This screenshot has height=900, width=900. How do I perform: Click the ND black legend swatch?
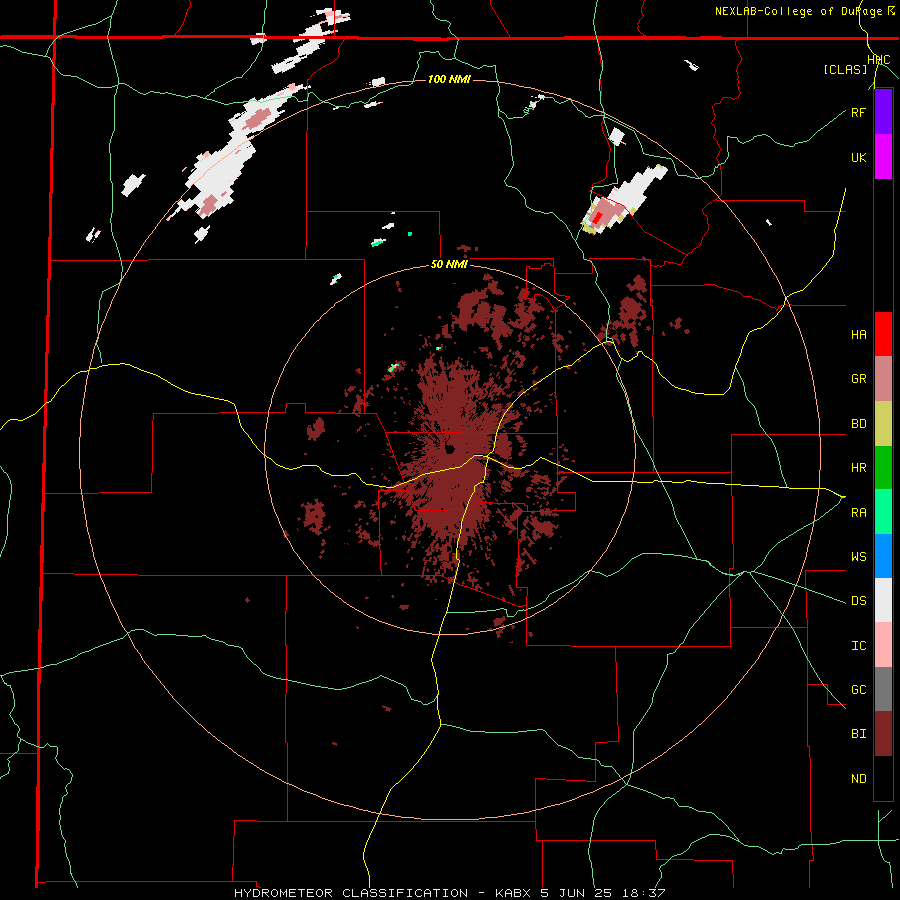[x=883, y=778]
